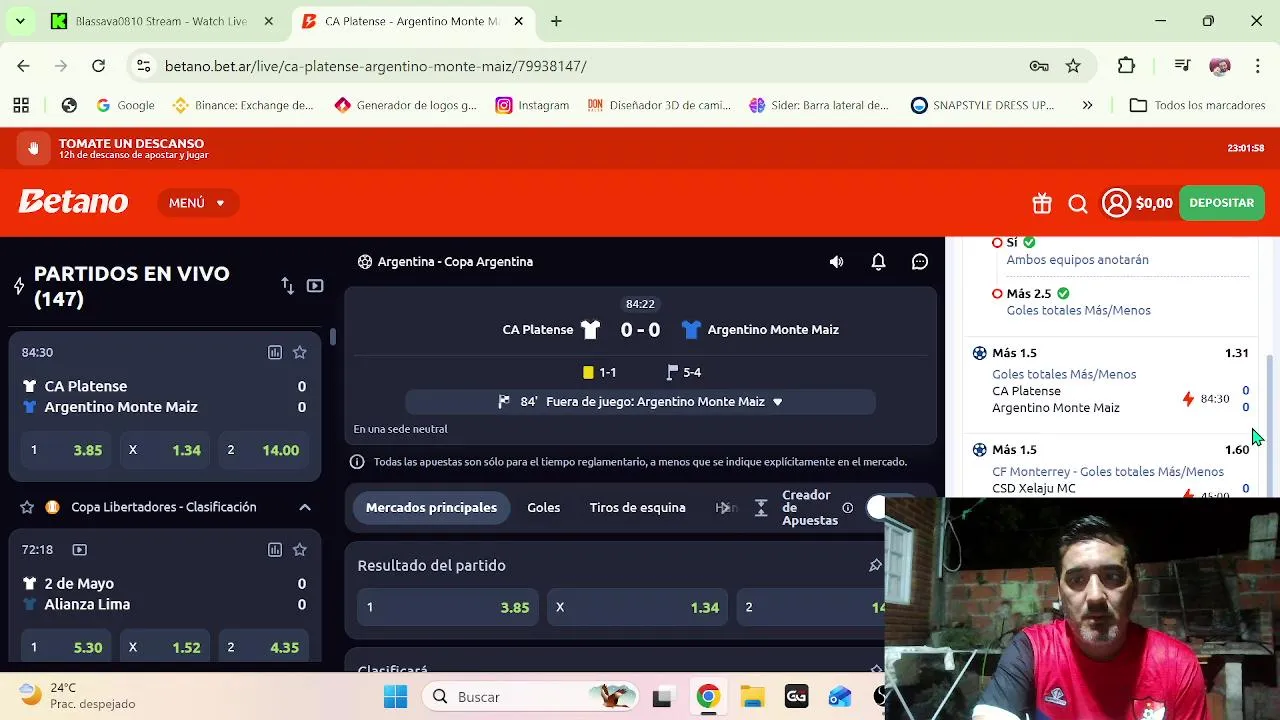The image size is (1280, 720).
Task: Open the Chrome tab search dropdown
Action: [20, 21]
